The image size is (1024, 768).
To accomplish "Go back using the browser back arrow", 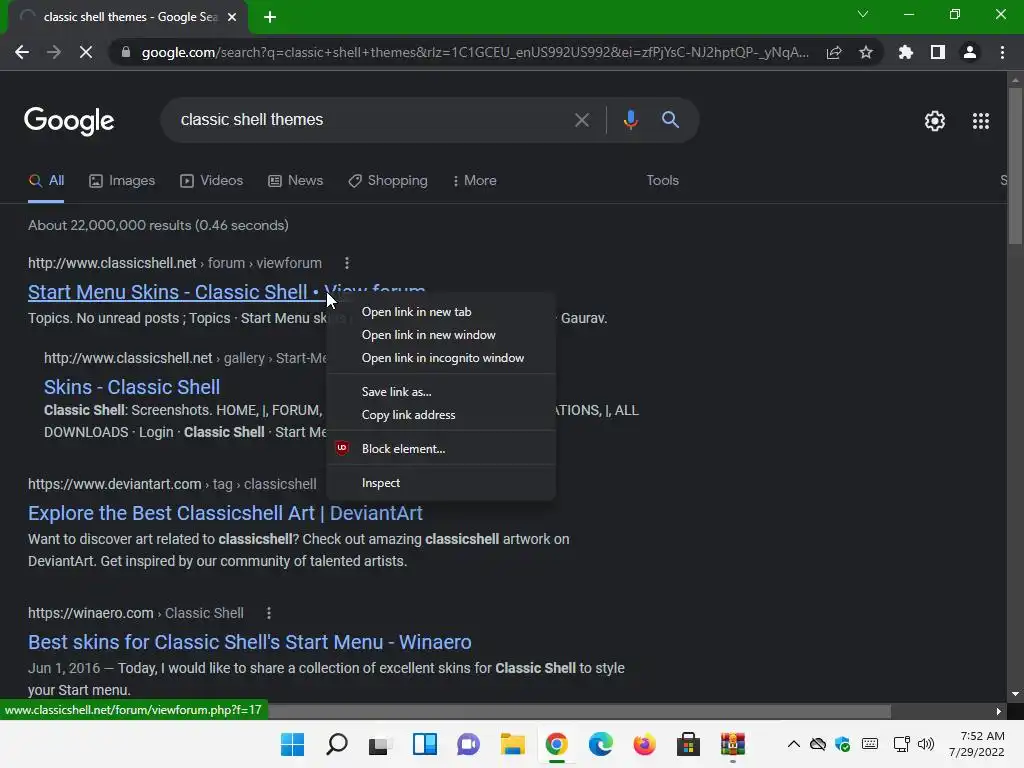I will [x=22, y=52].
